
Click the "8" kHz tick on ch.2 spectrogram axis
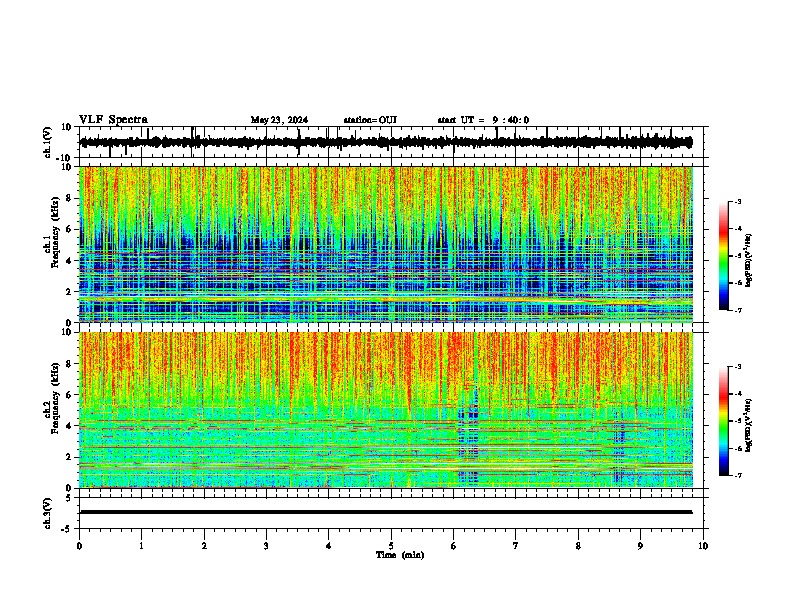point(70,364)
